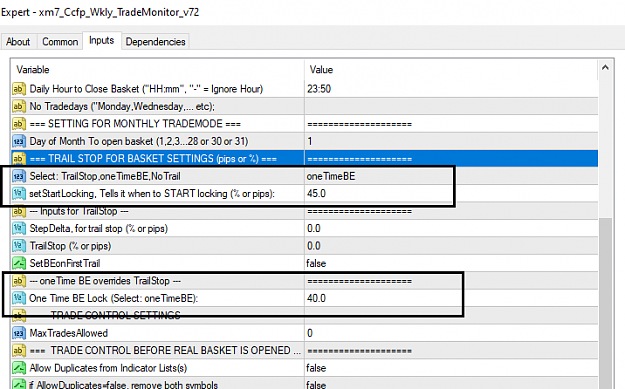
Task: Click string icon of SETTING FOR MONTHLY TRADEMODE
Action: coord(19,124)
